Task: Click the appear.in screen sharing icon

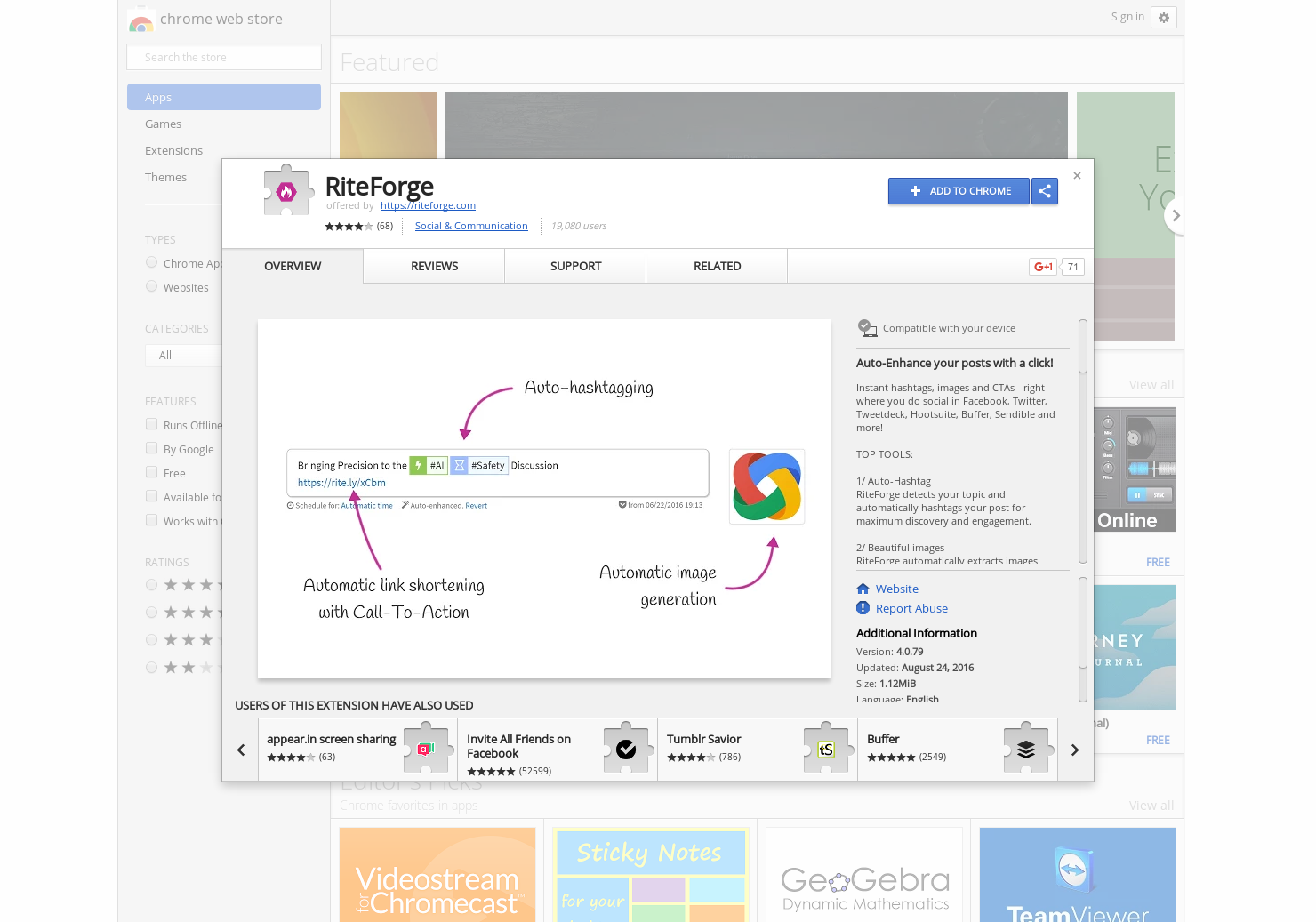Action: 426,750
